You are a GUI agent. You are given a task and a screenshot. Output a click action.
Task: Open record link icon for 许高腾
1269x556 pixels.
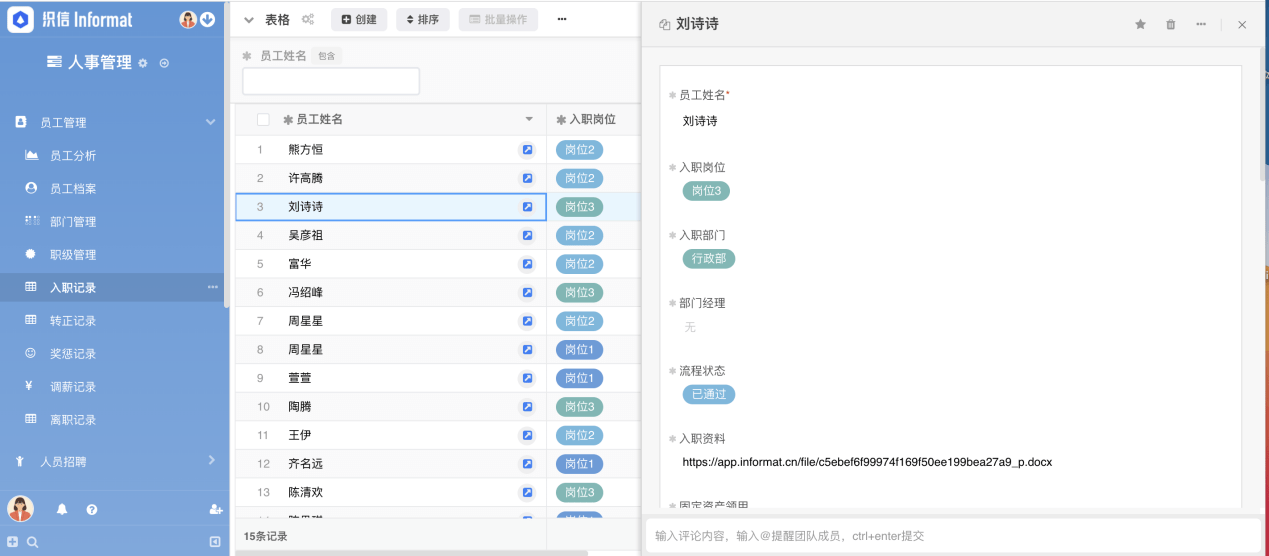tap(527, 178)
